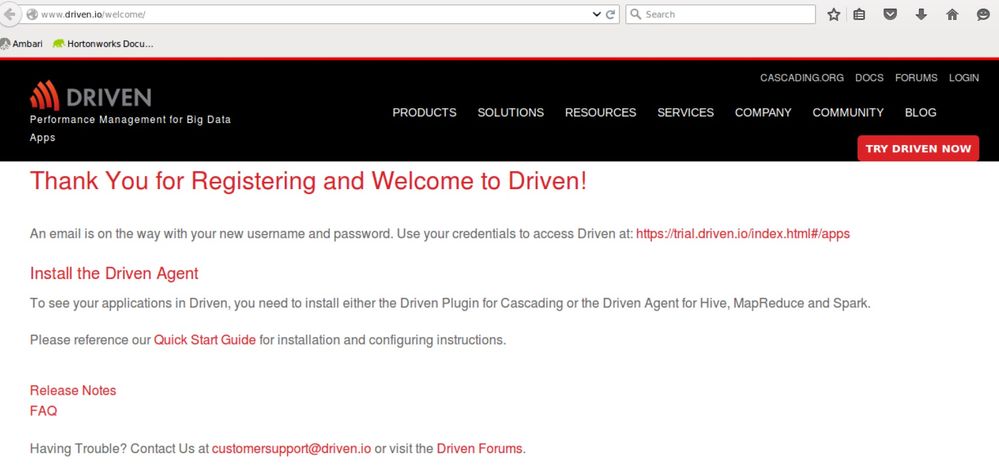The width and height of the screenshot is (999, 470).
Task: Click the Driven logo
Action: pyautogui.click(x=90, y=96)
